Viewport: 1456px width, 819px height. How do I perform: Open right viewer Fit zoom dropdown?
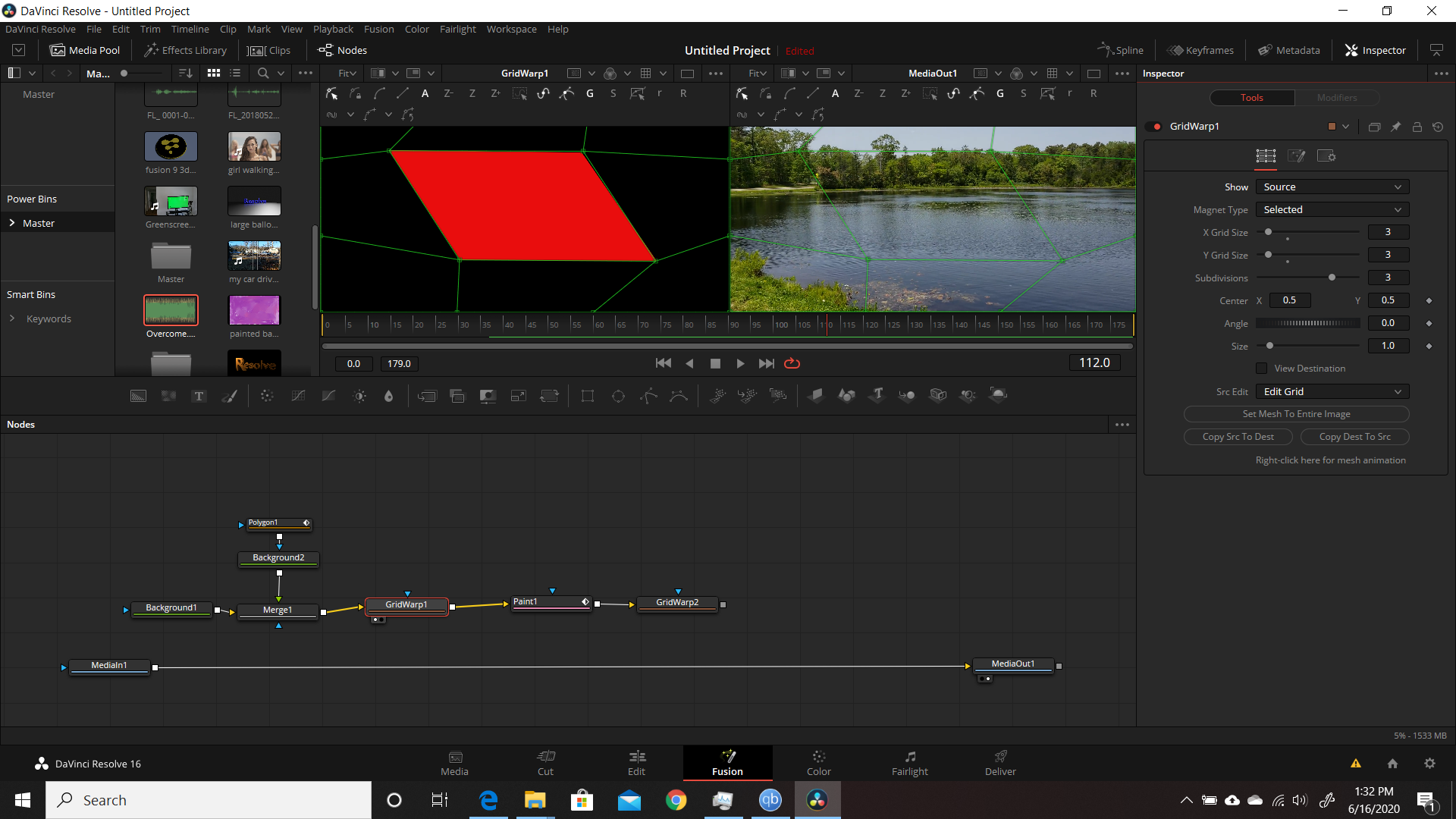pyautogui.click(x=758, y=74)
